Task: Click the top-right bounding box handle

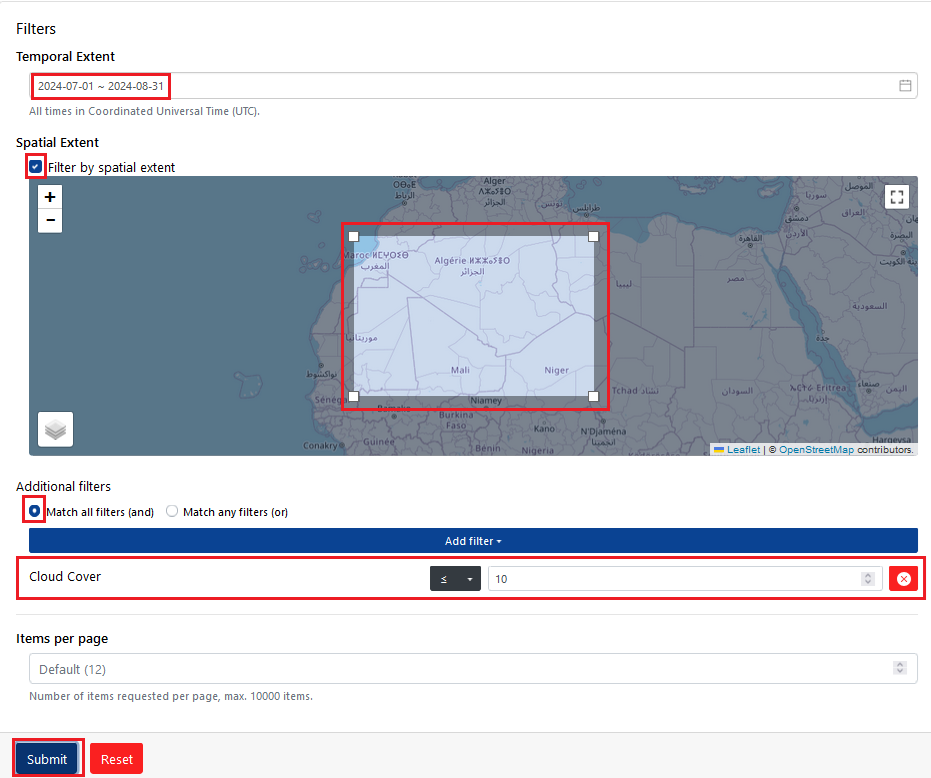Action: coord(593,236)
